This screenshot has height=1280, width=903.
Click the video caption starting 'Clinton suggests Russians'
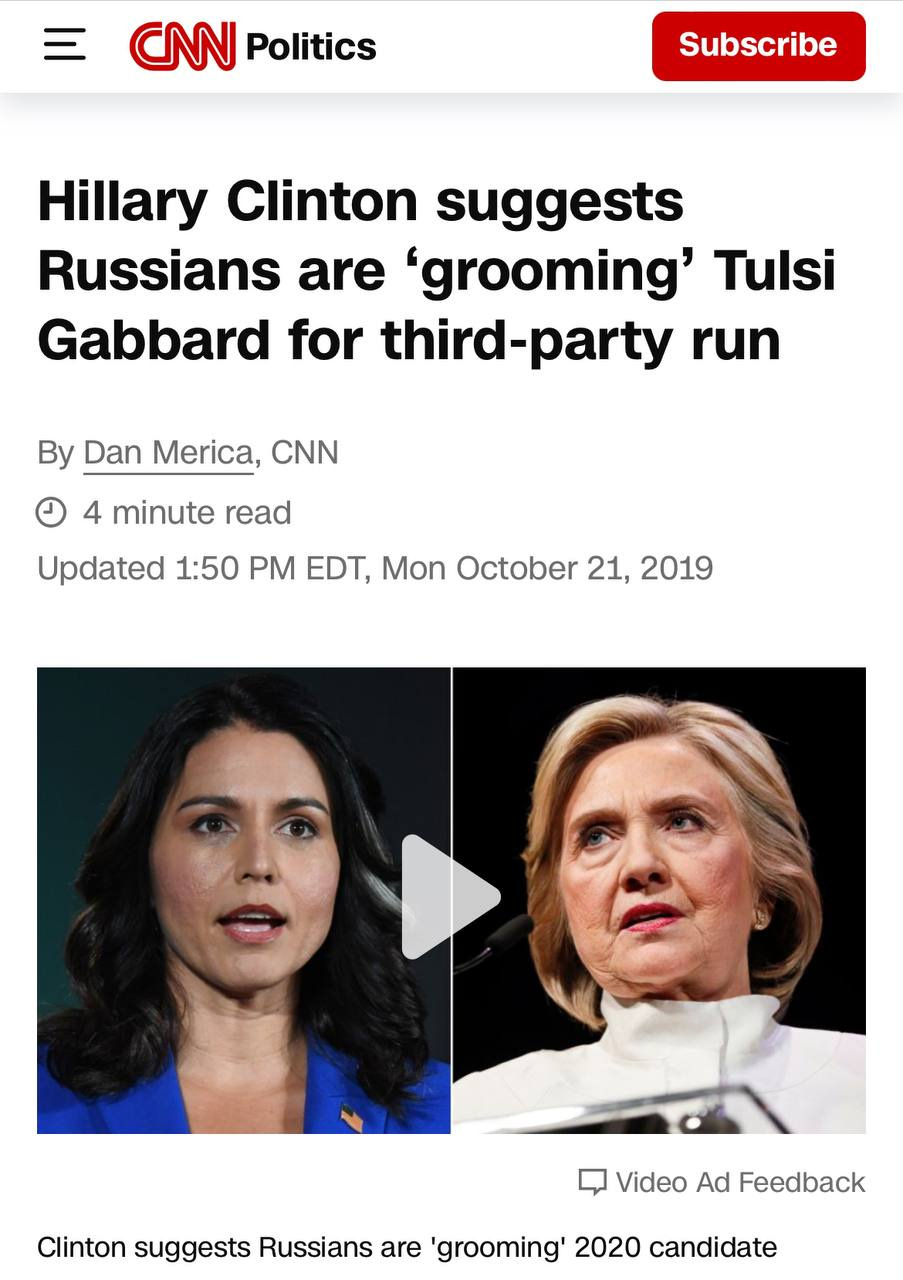click(407, 1247)
